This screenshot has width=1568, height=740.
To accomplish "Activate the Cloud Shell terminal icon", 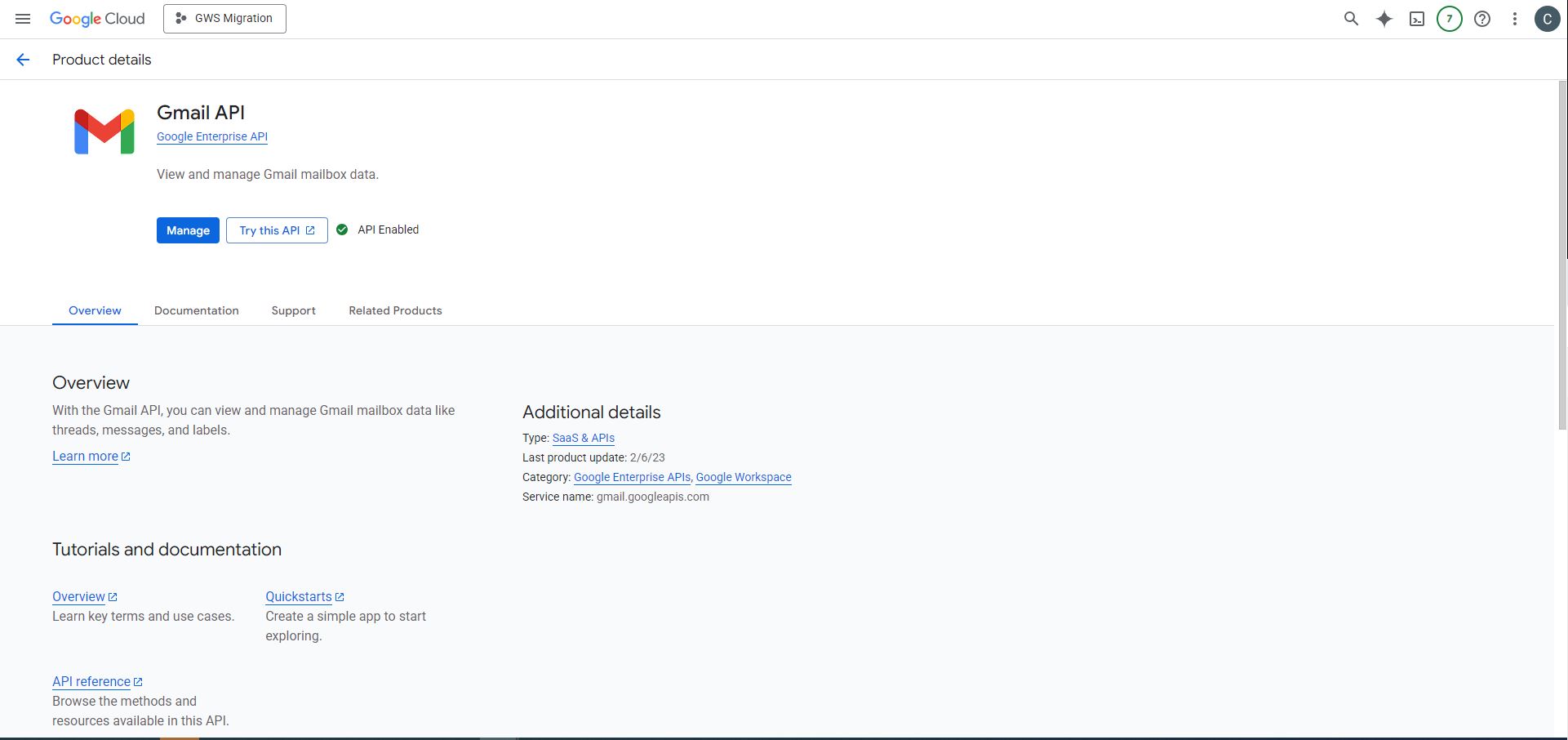I will pos(1416,19).
